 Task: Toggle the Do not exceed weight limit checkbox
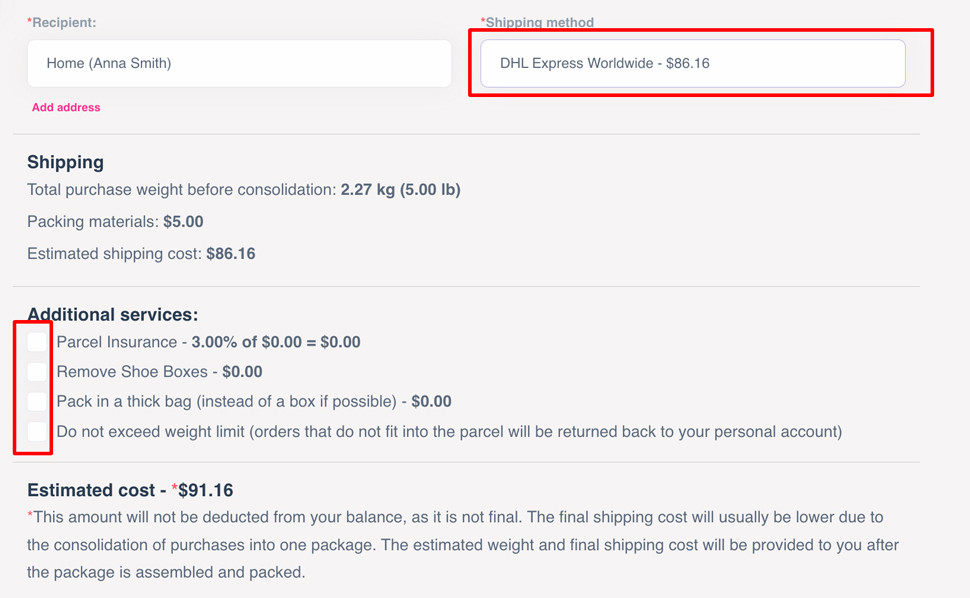(37, 432)
